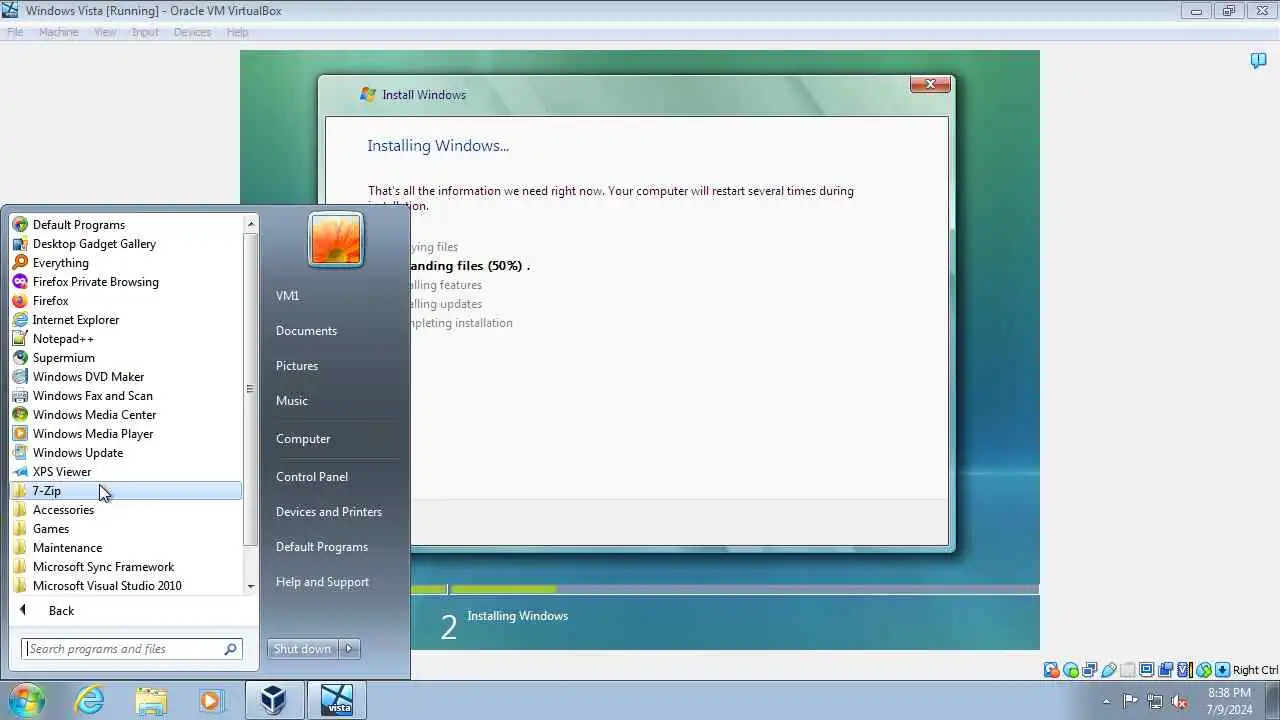Click the programs list scroll up arrow

click(251, 224)
